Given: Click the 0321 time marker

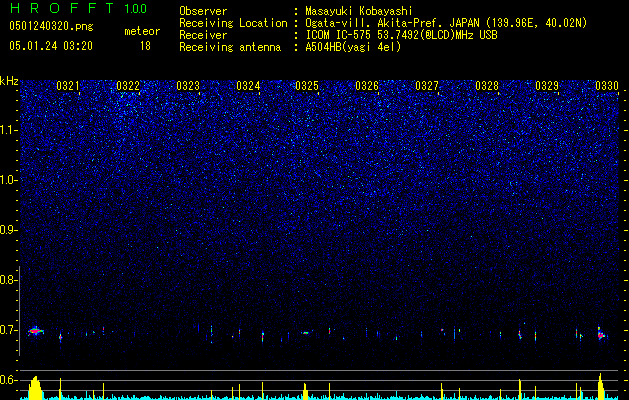Looking at the screenshot, I should point(68,86).
